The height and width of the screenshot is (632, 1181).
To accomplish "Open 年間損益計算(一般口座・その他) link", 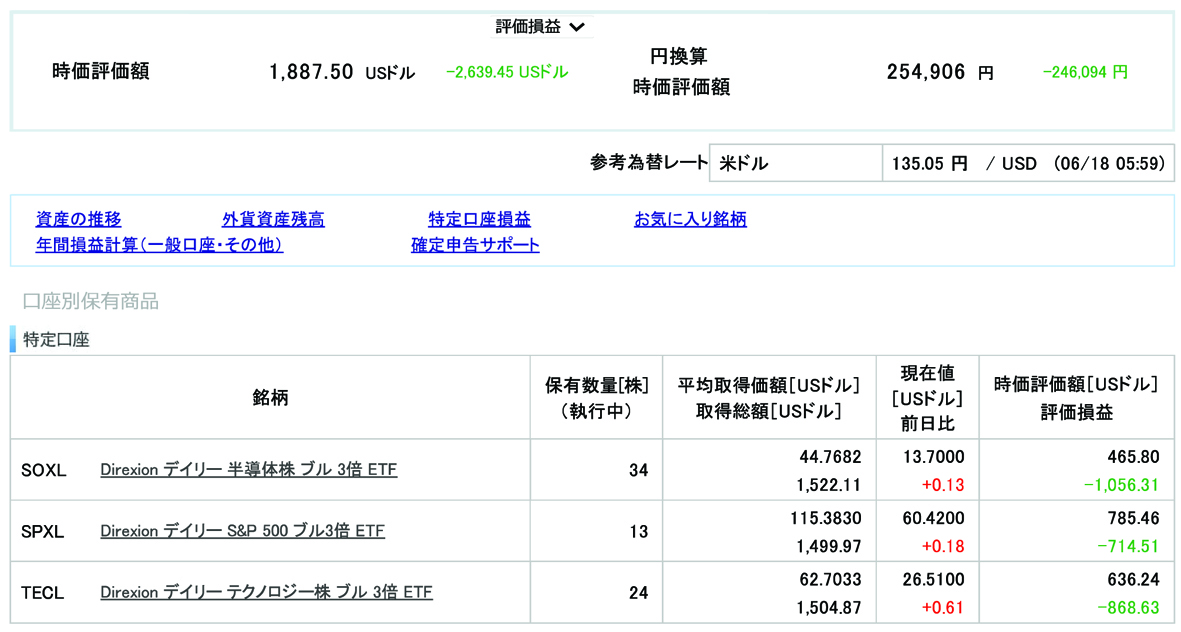I will pos(159,245).
